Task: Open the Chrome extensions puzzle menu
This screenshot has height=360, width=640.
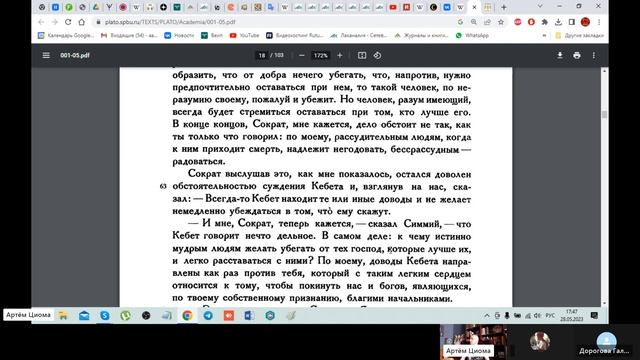Action: tap(544, 22)
